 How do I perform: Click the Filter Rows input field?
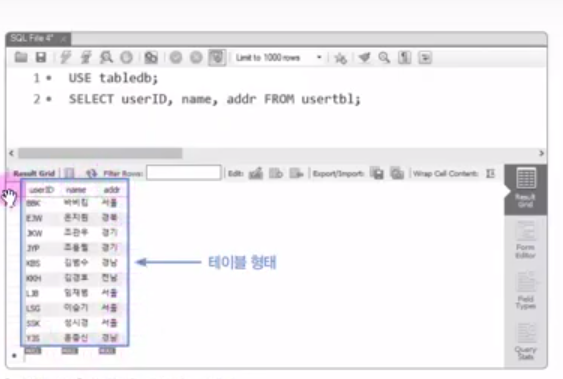183,173
